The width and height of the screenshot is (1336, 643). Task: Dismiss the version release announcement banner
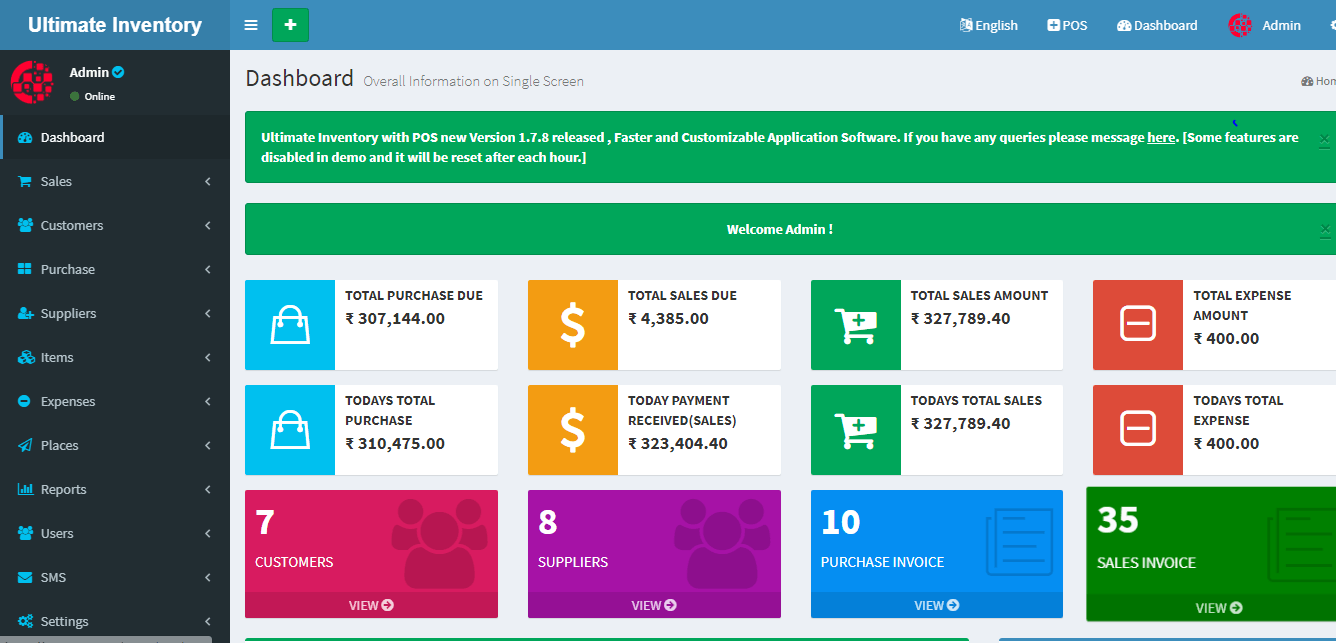click(x=1325, y=140)
